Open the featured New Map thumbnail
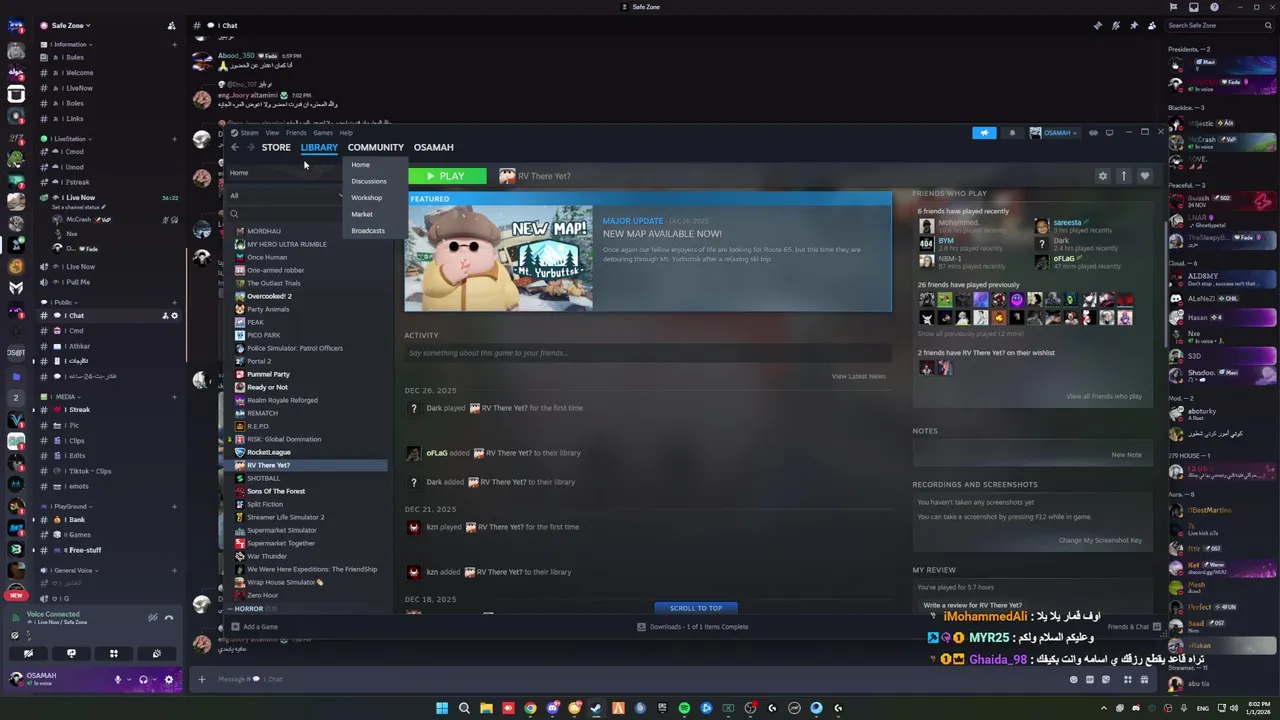This screenshot has height=720, width=1280. point(499,258)
